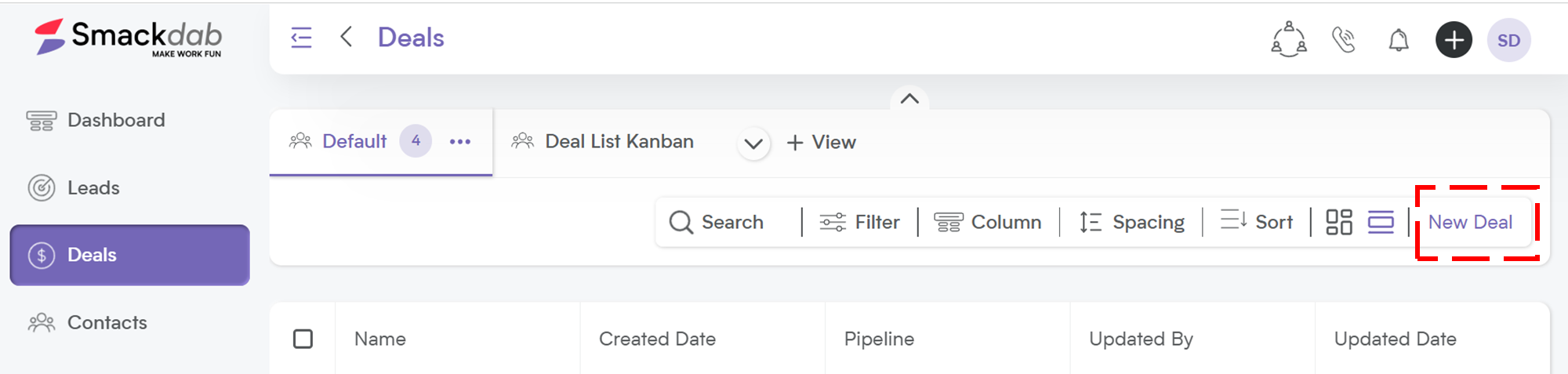Screen dimensions: 1568x374
Task: Expand the views dropdown chevron
Action: [753, 143]
